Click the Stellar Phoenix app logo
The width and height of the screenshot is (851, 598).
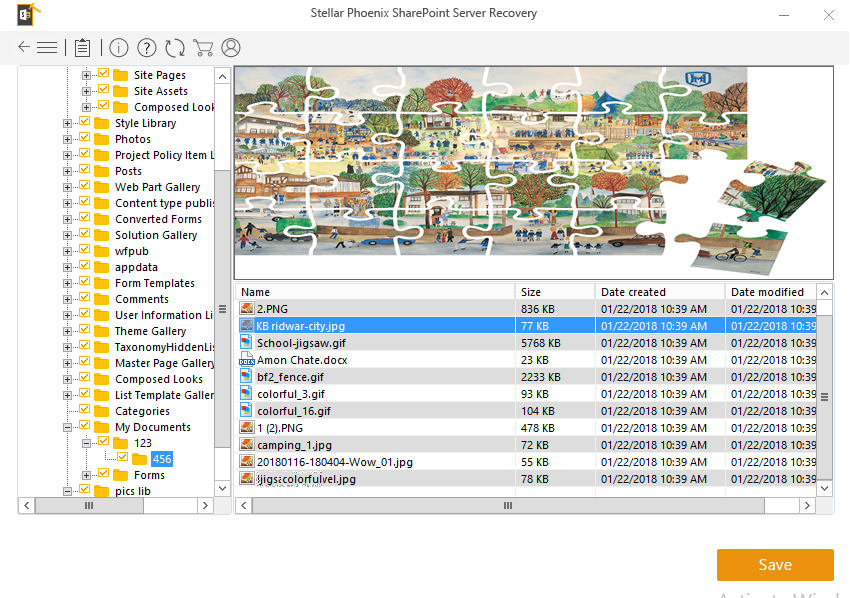pyautogui.click(x=28, y=15)
